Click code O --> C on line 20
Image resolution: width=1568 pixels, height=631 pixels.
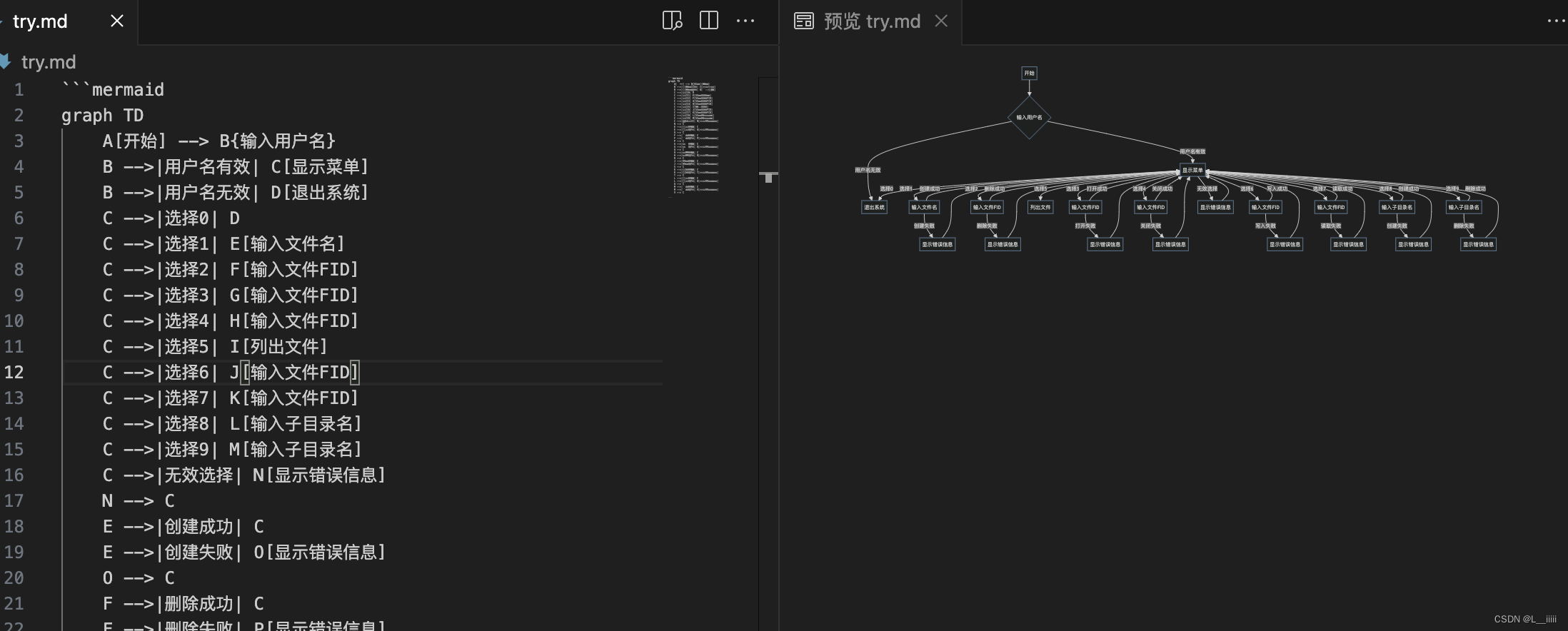[139, 577]
